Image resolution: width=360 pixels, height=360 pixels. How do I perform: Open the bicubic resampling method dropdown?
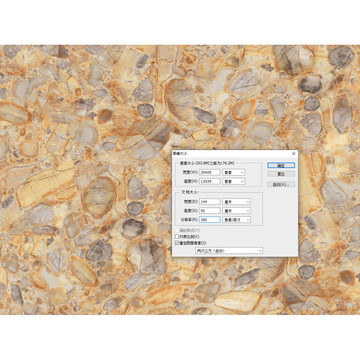coord(229,251)
